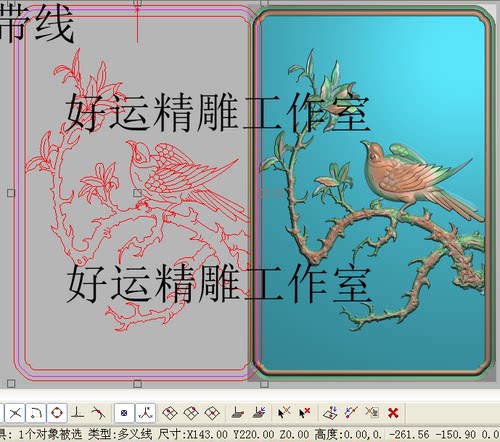Click grid plane icon with dot on upper-left cell
Viewport: 500px width, 442px height.
click(170, 413)
